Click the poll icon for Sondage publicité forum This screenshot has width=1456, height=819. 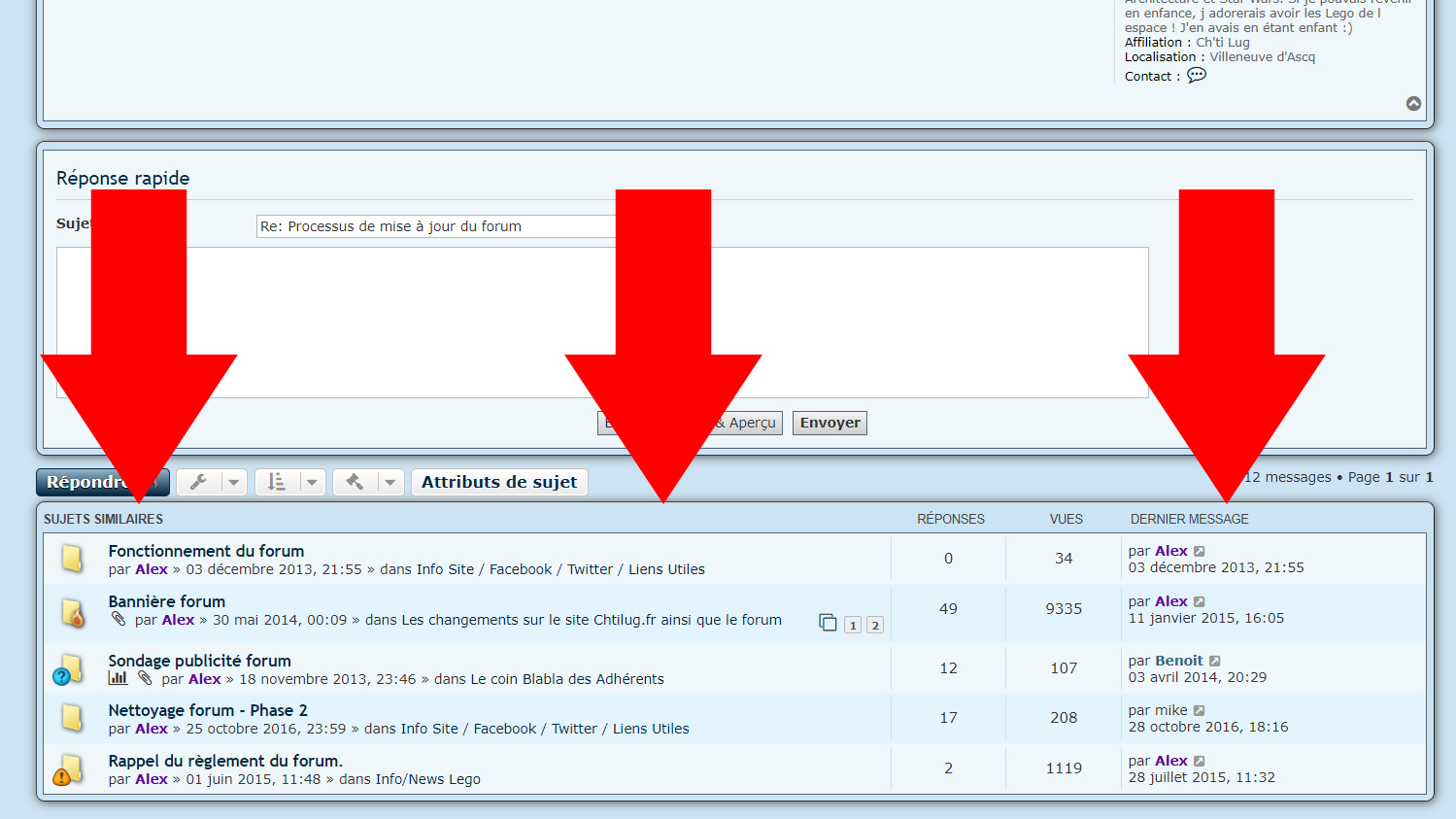[x=118, y=678]
